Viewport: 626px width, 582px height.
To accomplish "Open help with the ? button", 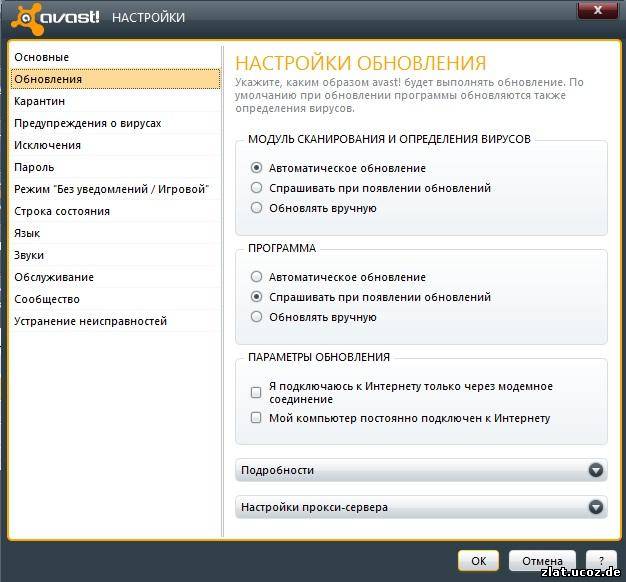I will [x=601, y=561].
